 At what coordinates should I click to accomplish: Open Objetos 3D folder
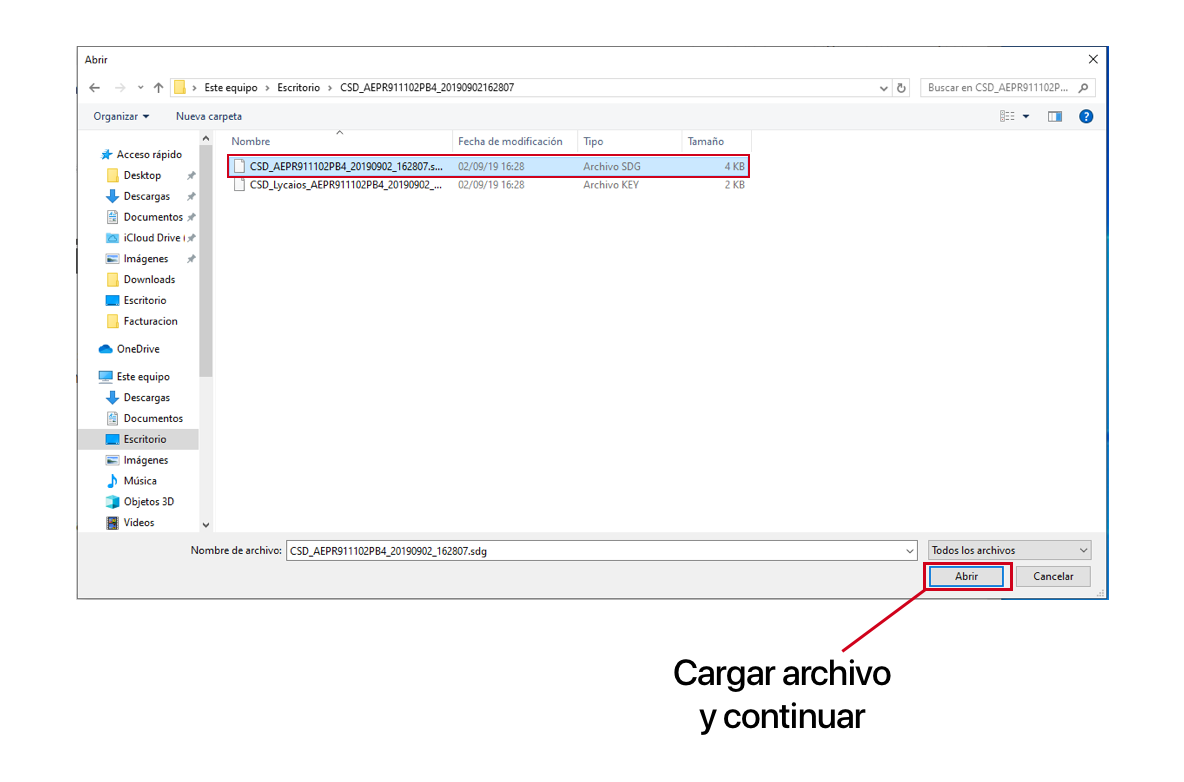pyautogui.click(x=149, y=502)
